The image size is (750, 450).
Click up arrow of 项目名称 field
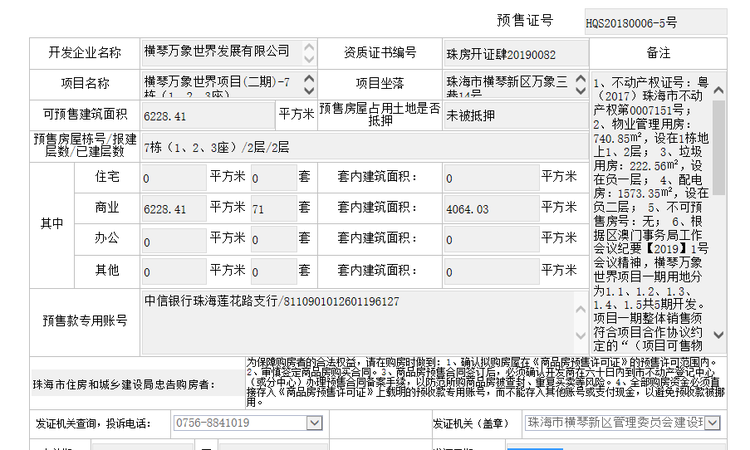(309, 78)
